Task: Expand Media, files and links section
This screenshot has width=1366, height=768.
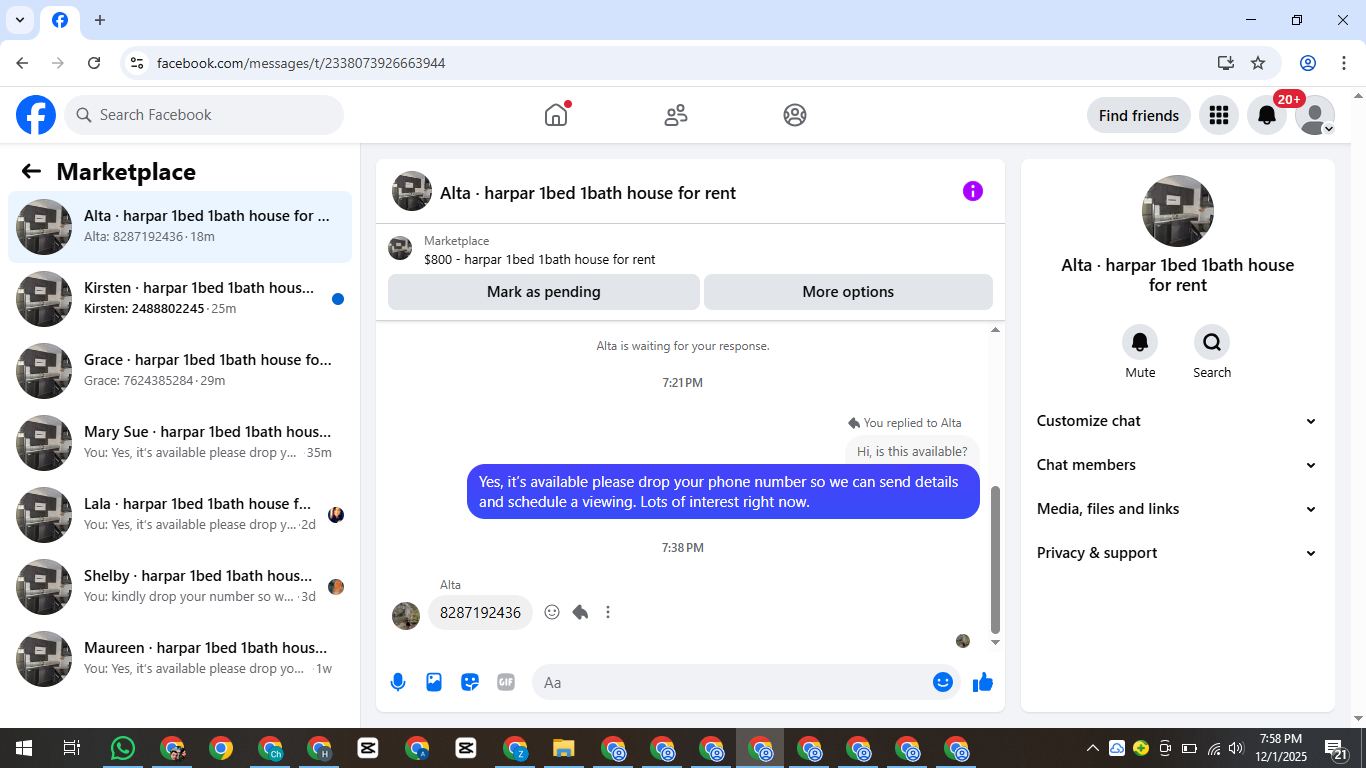Action: tap(1178, 509)
